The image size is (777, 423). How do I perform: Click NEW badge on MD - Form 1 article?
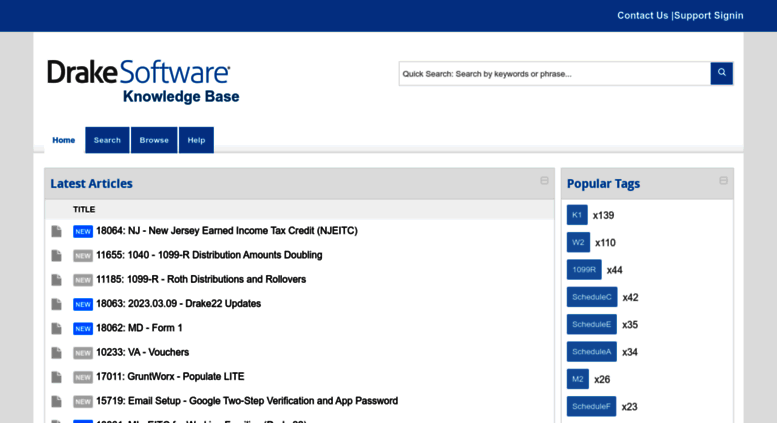coord(83,328)
